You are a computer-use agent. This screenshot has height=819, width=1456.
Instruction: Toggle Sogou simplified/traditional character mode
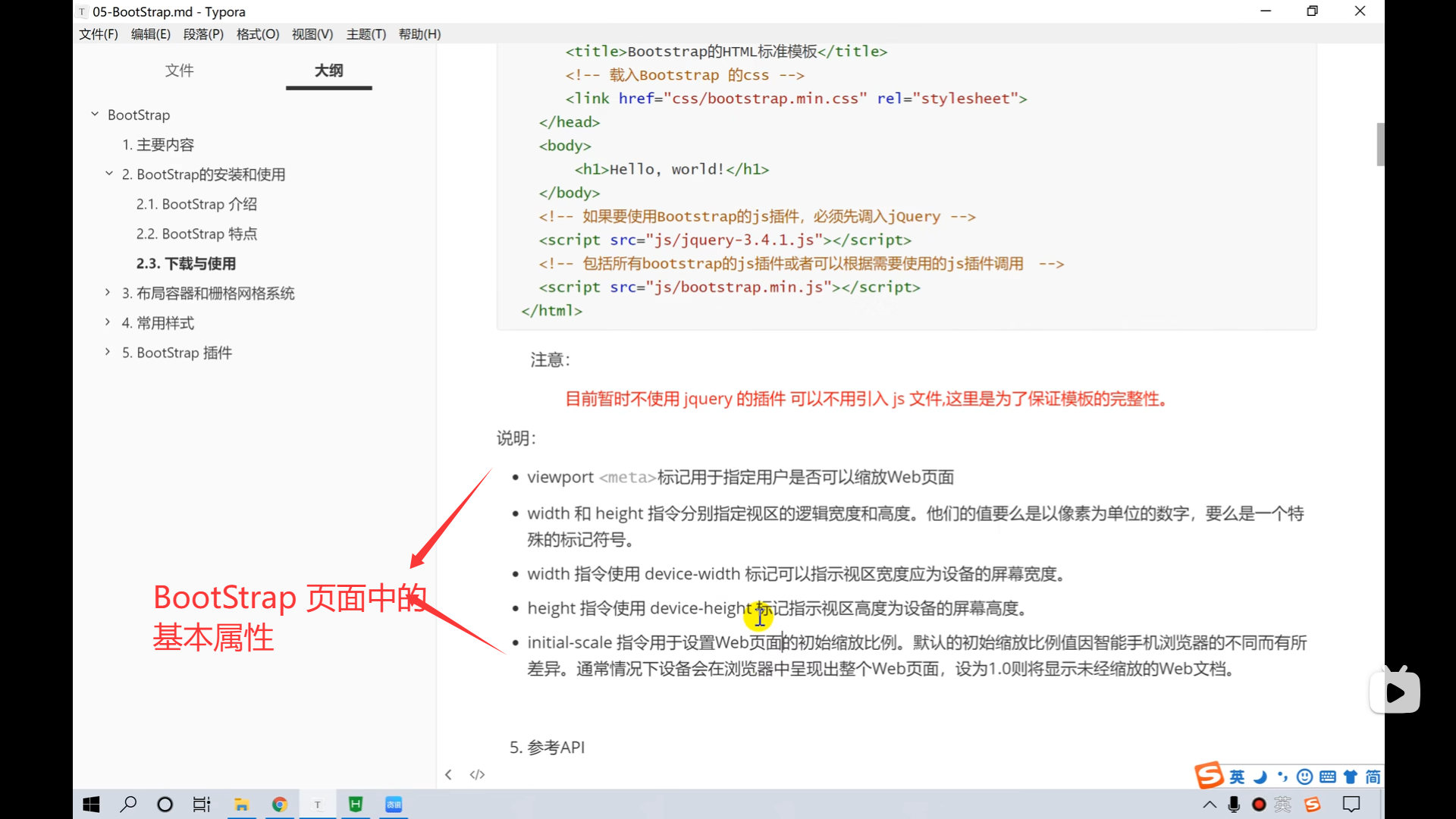tap(1373, 777)
